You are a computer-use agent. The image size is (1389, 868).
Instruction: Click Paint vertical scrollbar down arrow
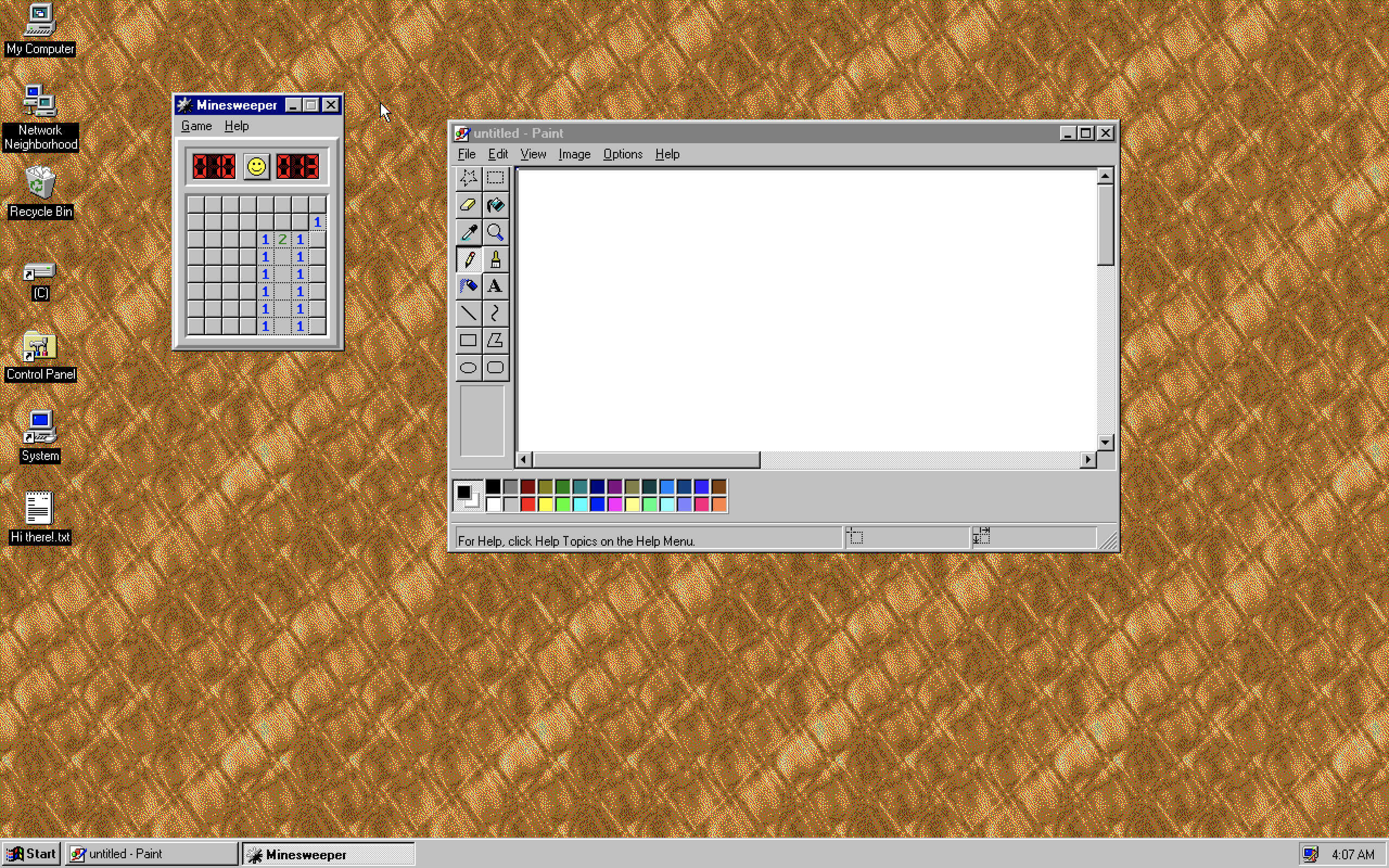click(1105, 442)
